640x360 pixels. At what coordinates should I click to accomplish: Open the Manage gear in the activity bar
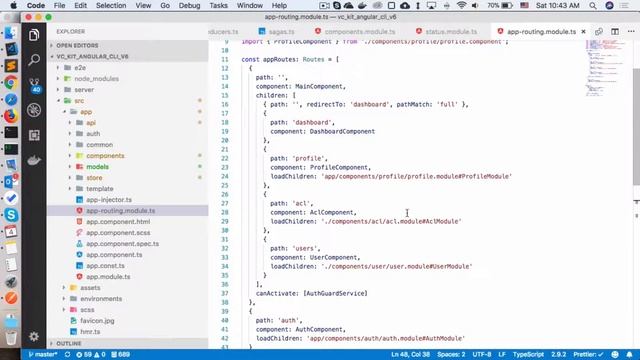tap(34, 336)
